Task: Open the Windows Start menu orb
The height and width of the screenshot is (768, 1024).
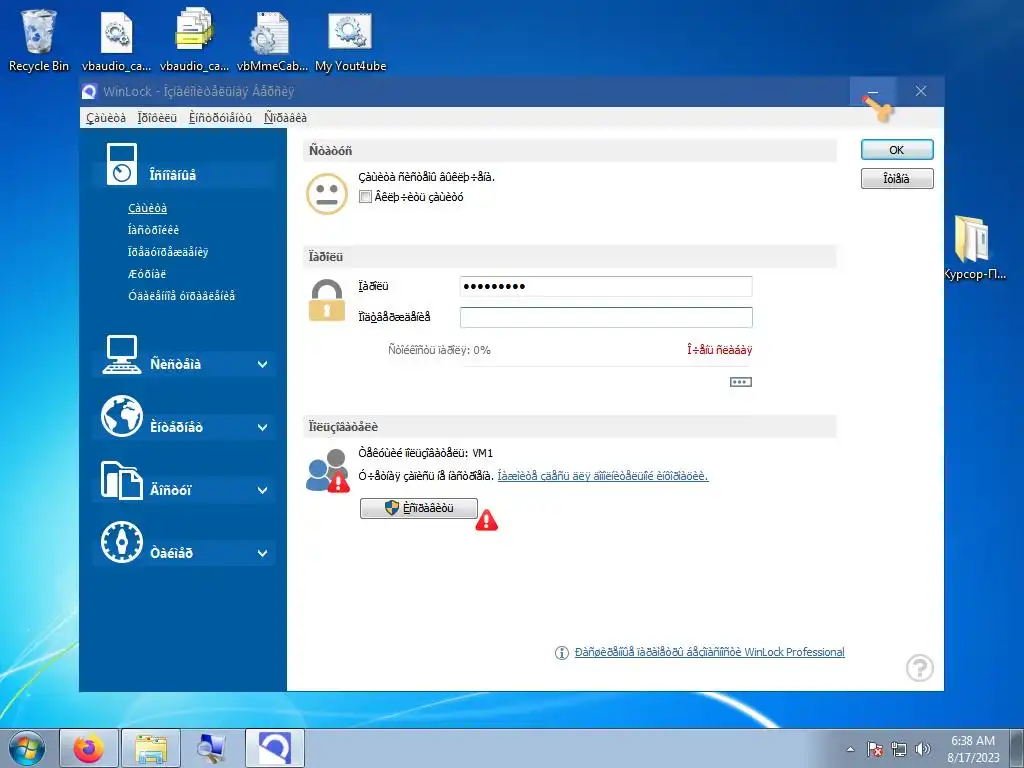Action: 27,748
